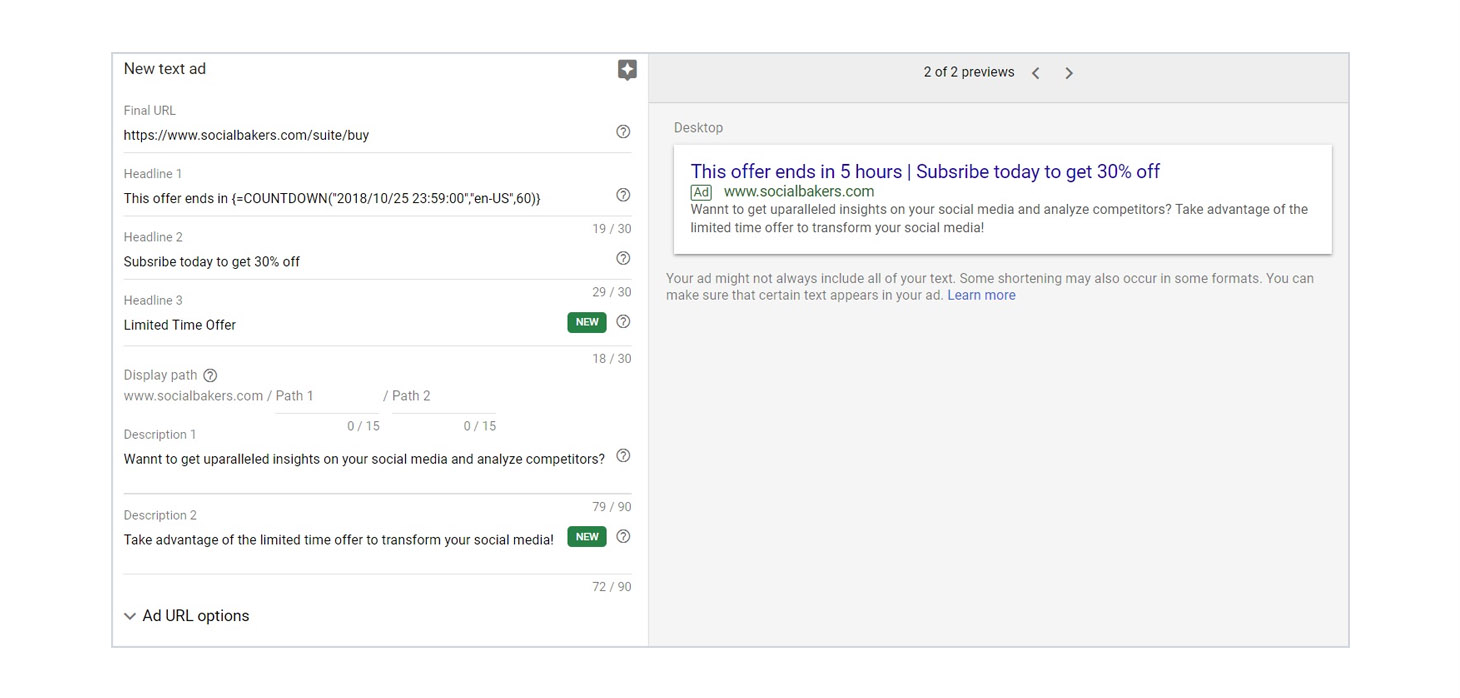The image size is (1460, 698).
Task: Click the 'Description 2' label
Action: pos(160,515)
